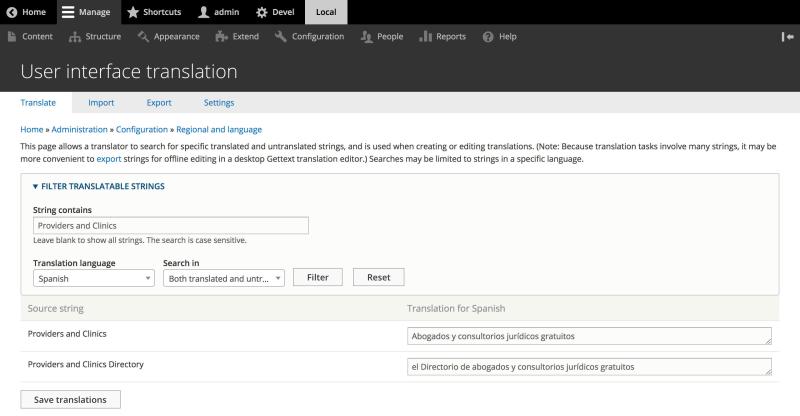Follow the Home breadcrumb link

[x=32, y=130]
